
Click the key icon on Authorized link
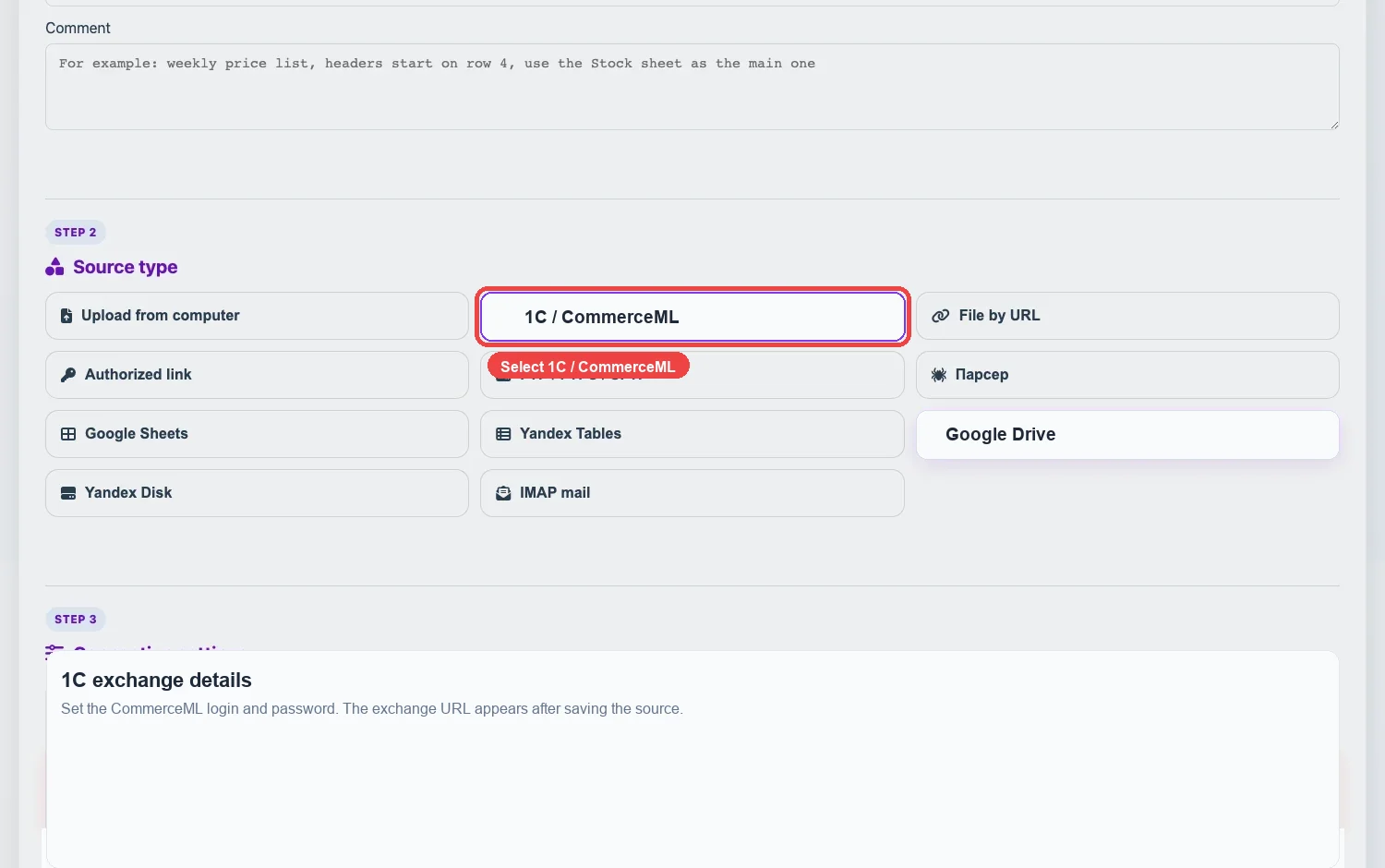(x=68, y=375)
